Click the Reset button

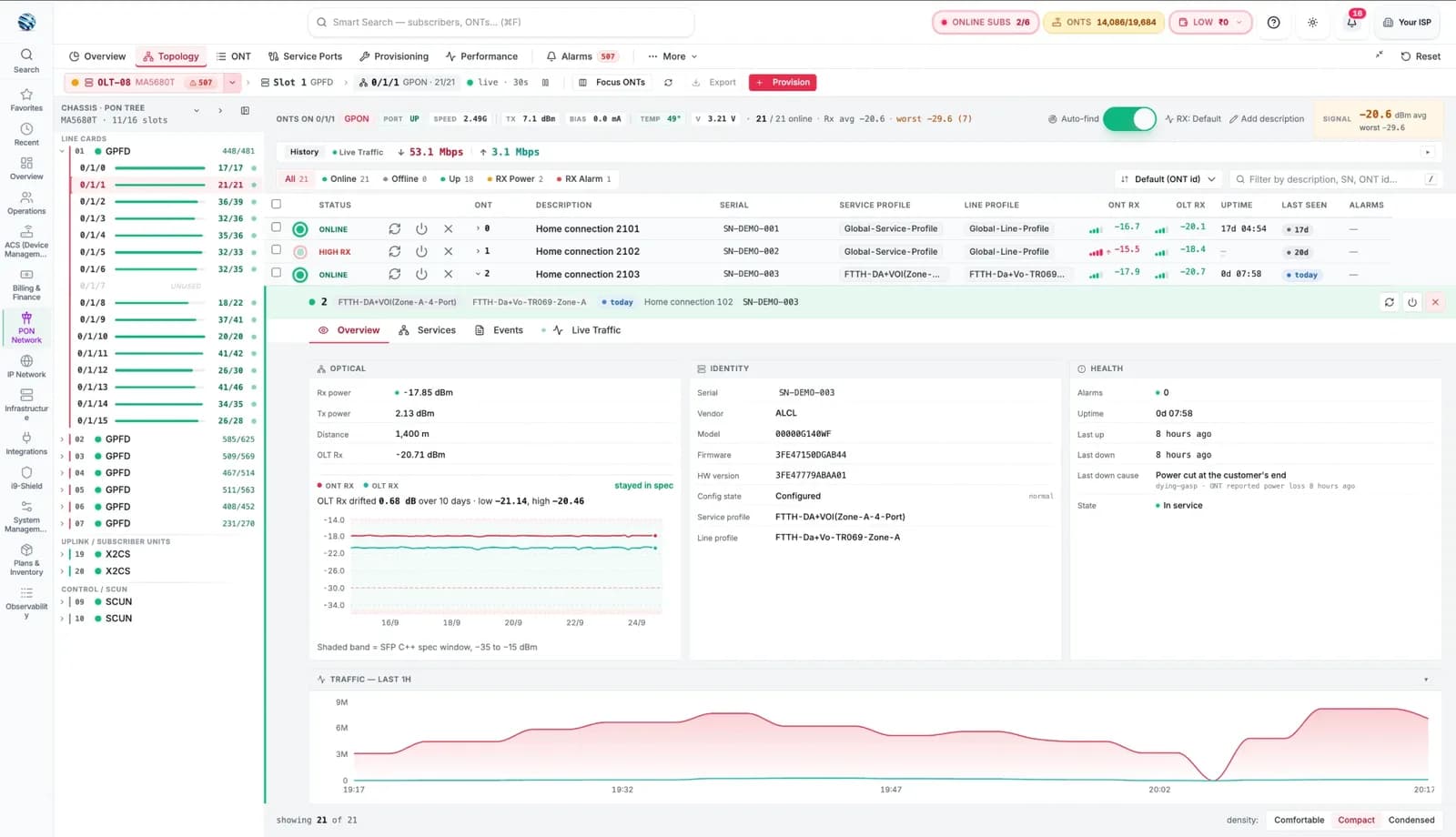[x=1421, y=56]
